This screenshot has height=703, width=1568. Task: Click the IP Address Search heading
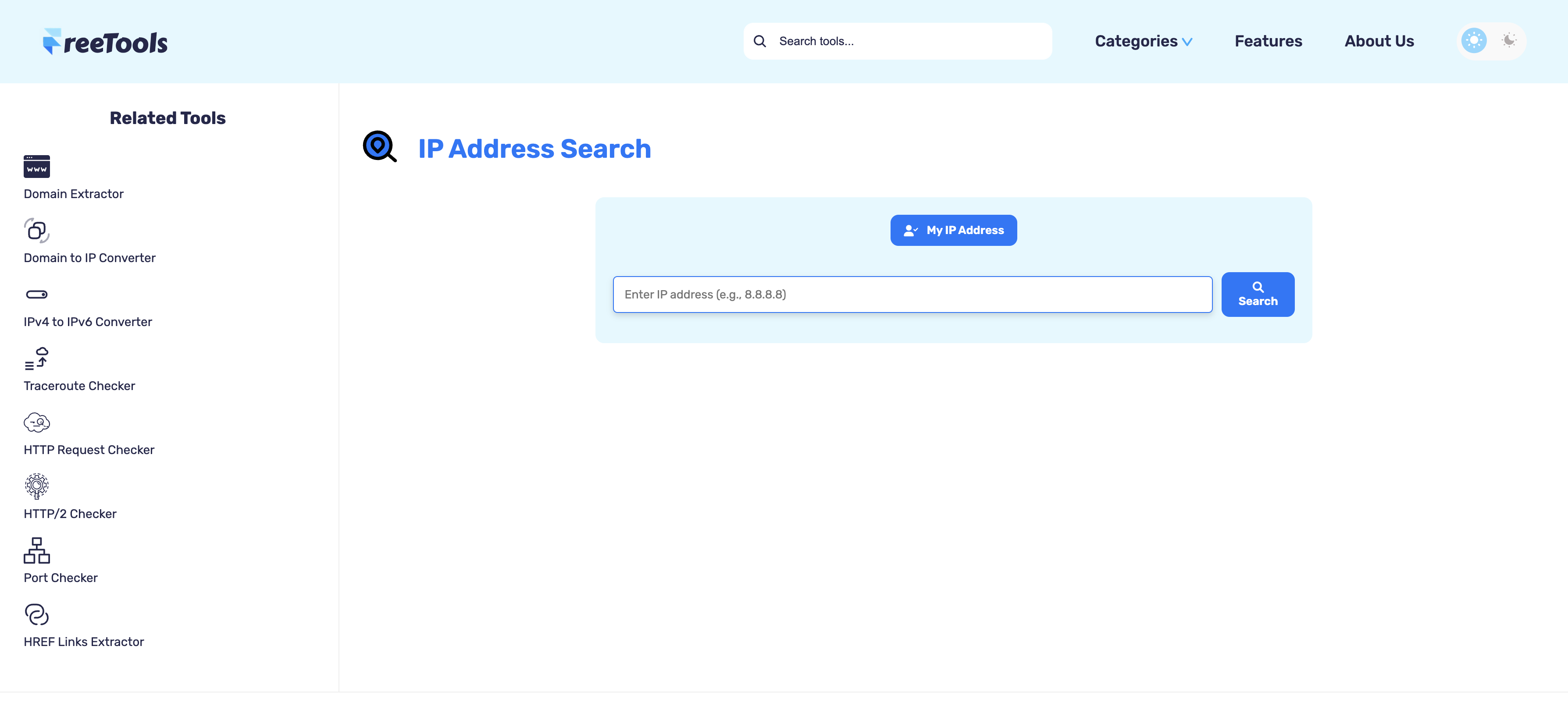coord(535,149)
